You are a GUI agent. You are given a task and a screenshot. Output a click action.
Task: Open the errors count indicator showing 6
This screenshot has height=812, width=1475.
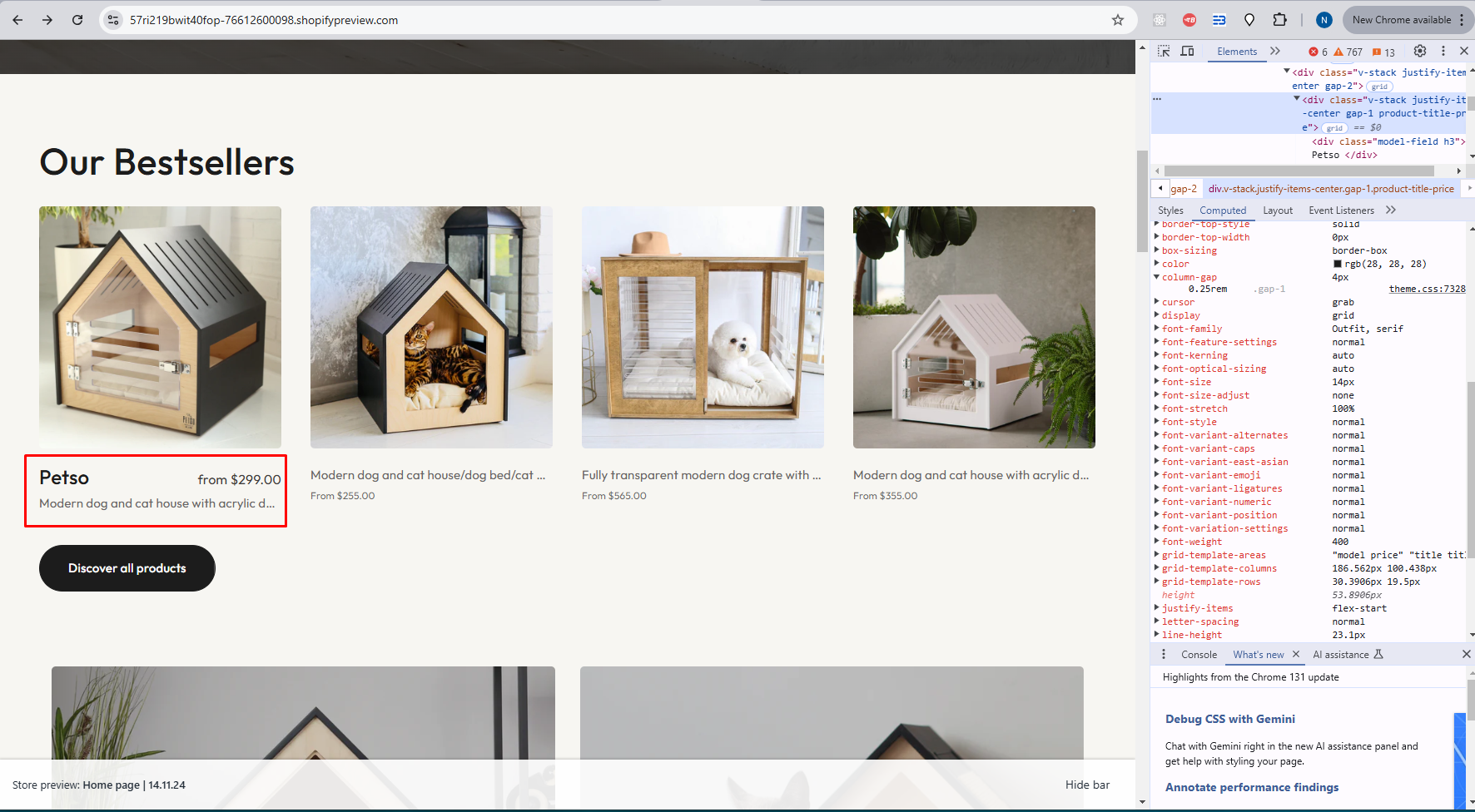point(1318,52)
